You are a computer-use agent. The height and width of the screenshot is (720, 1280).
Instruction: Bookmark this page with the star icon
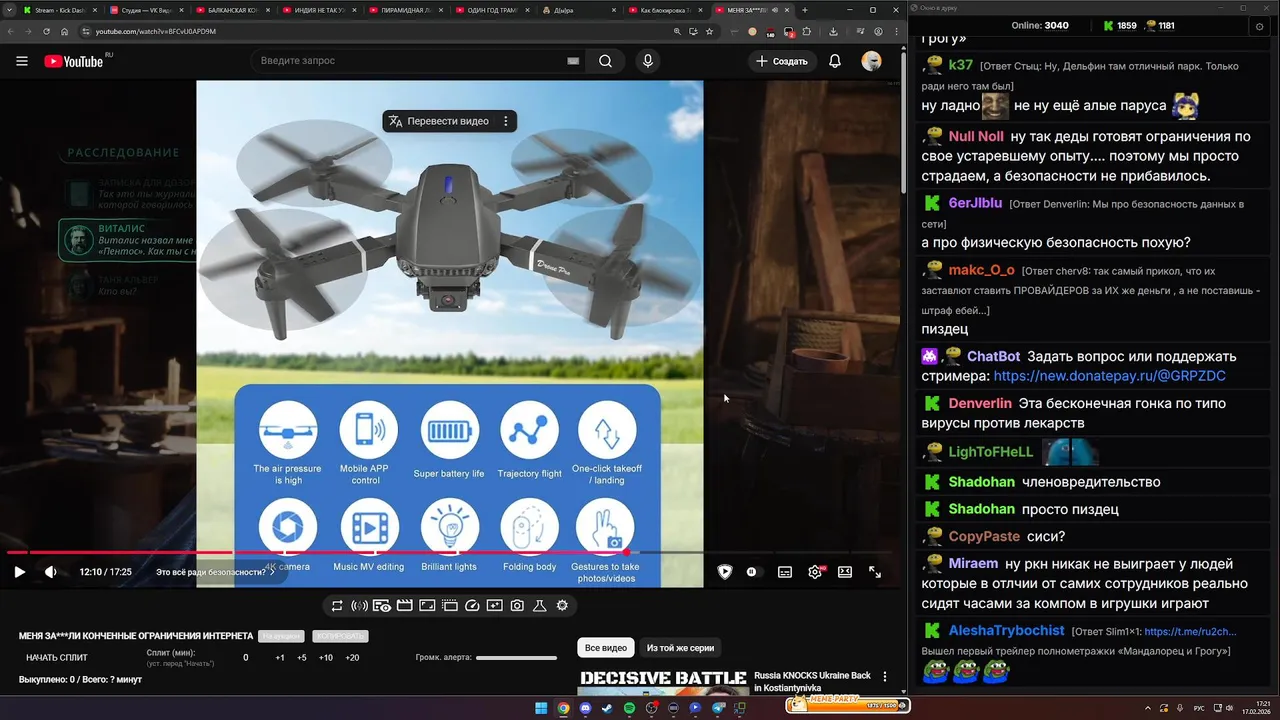click(710, 31)
